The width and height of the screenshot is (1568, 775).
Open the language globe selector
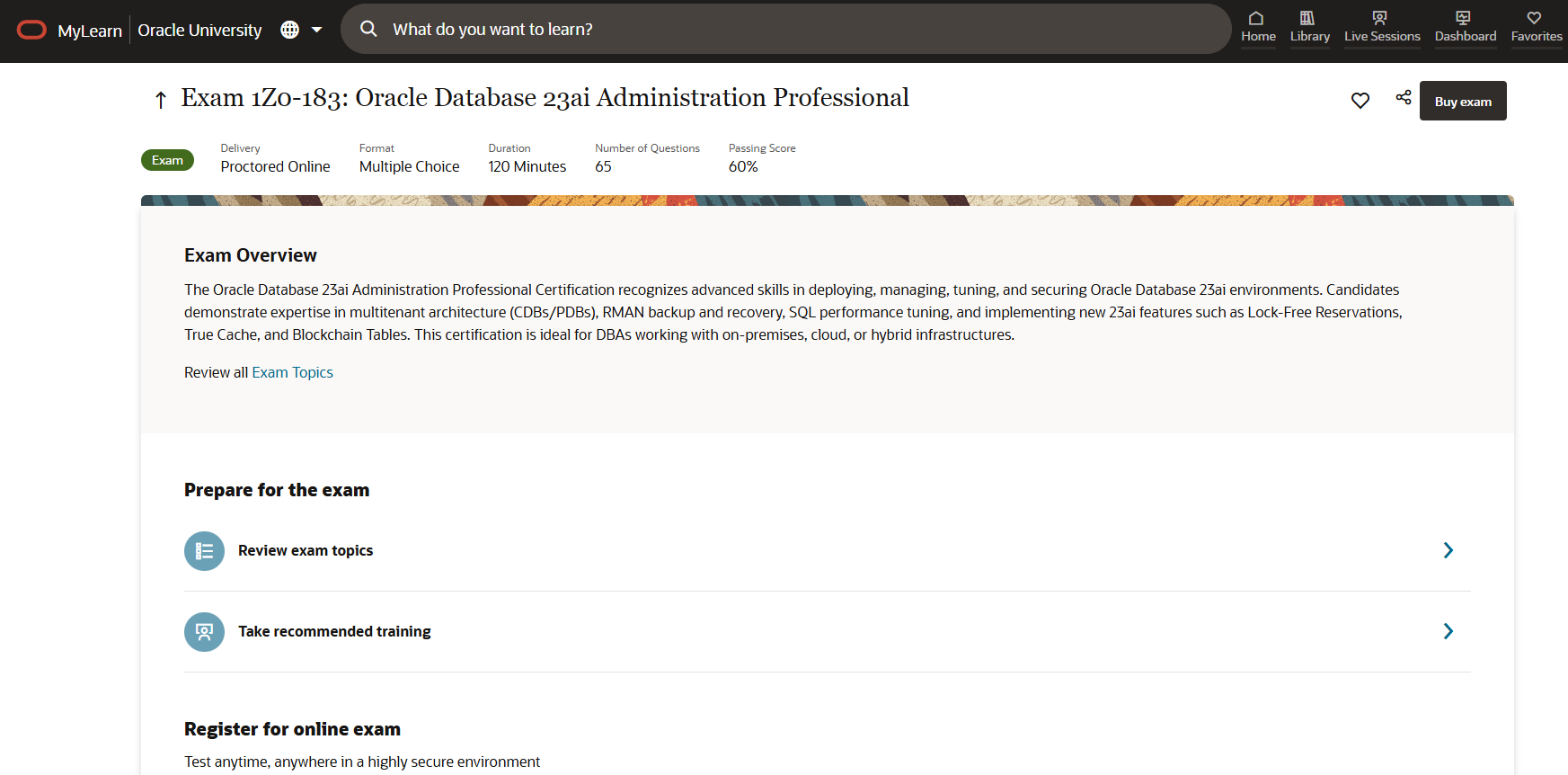289,30
